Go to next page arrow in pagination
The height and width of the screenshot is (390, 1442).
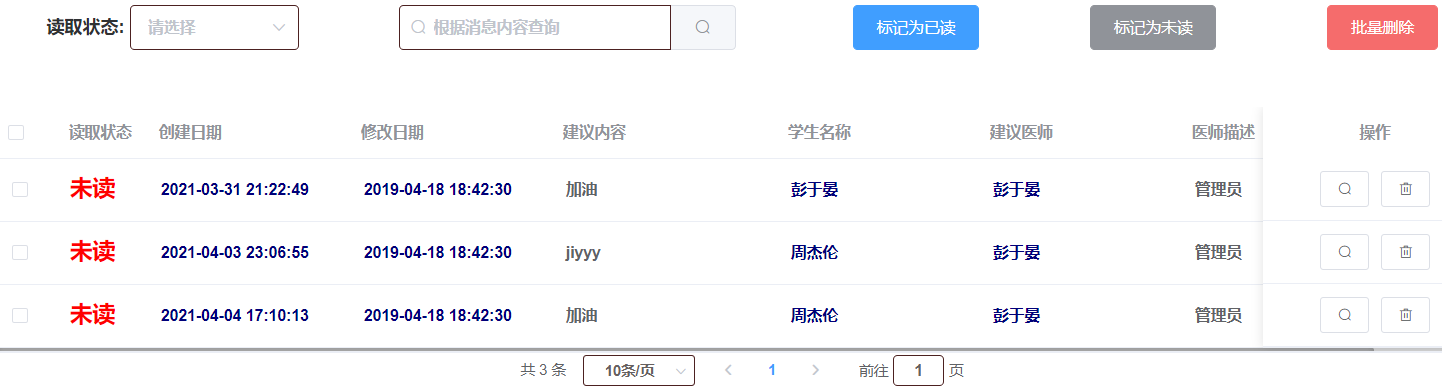(815, 370)
